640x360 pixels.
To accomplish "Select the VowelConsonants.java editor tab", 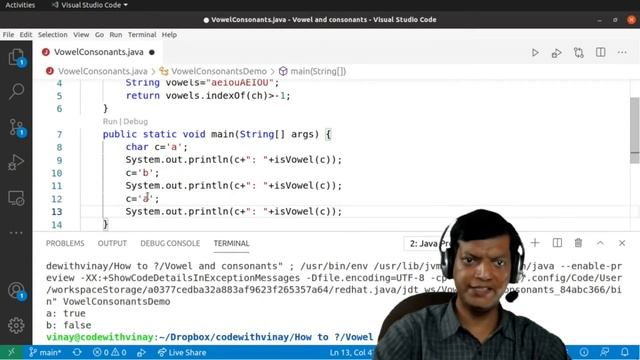I will tap(98, 52).
